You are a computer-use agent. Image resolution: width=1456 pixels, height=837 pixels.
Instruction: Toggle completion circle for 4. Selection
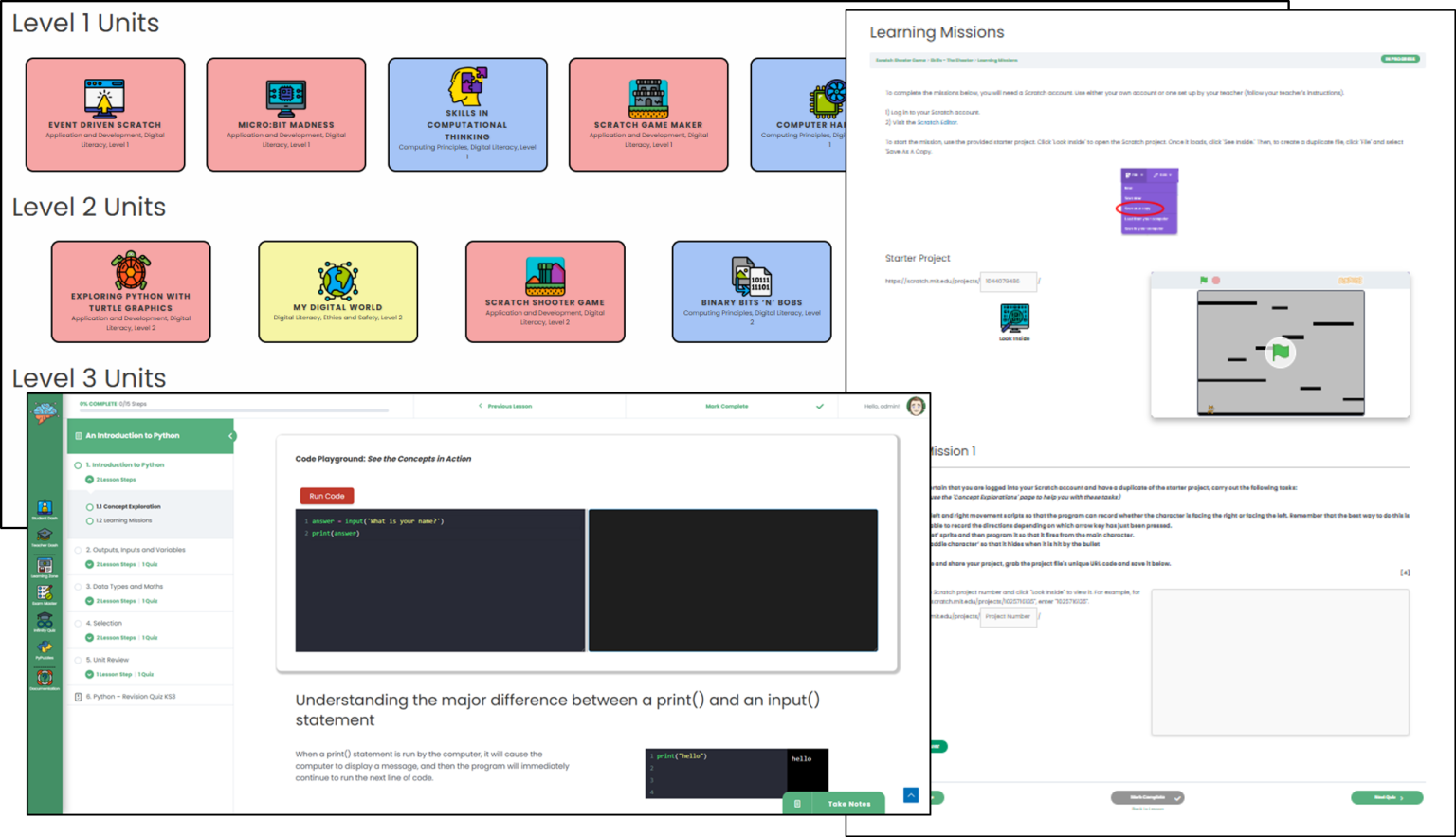point(79,623)
